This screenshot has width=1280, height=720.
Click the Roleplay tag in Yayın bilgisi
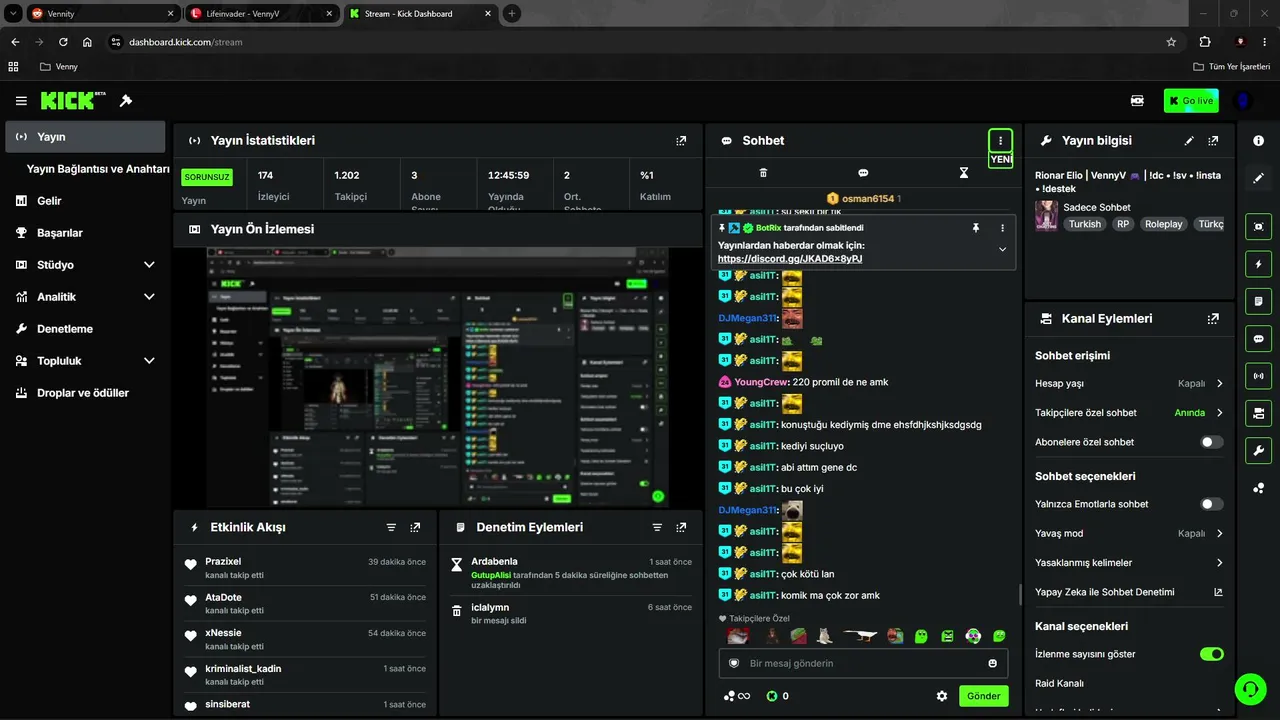pyautogui.click(x=1163, y=225)
